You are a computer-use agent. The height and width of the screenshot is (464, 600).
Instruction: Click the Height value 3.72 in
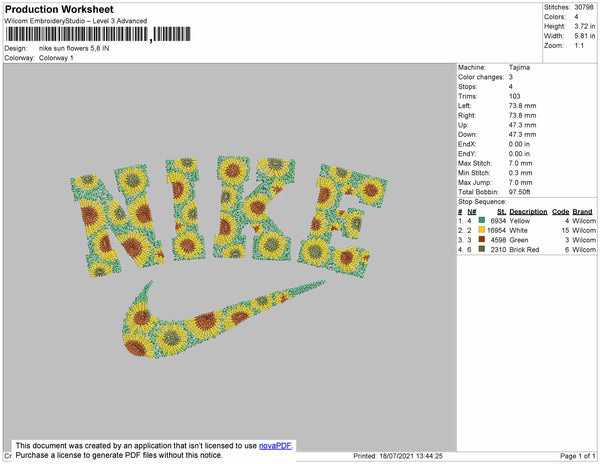585,26
